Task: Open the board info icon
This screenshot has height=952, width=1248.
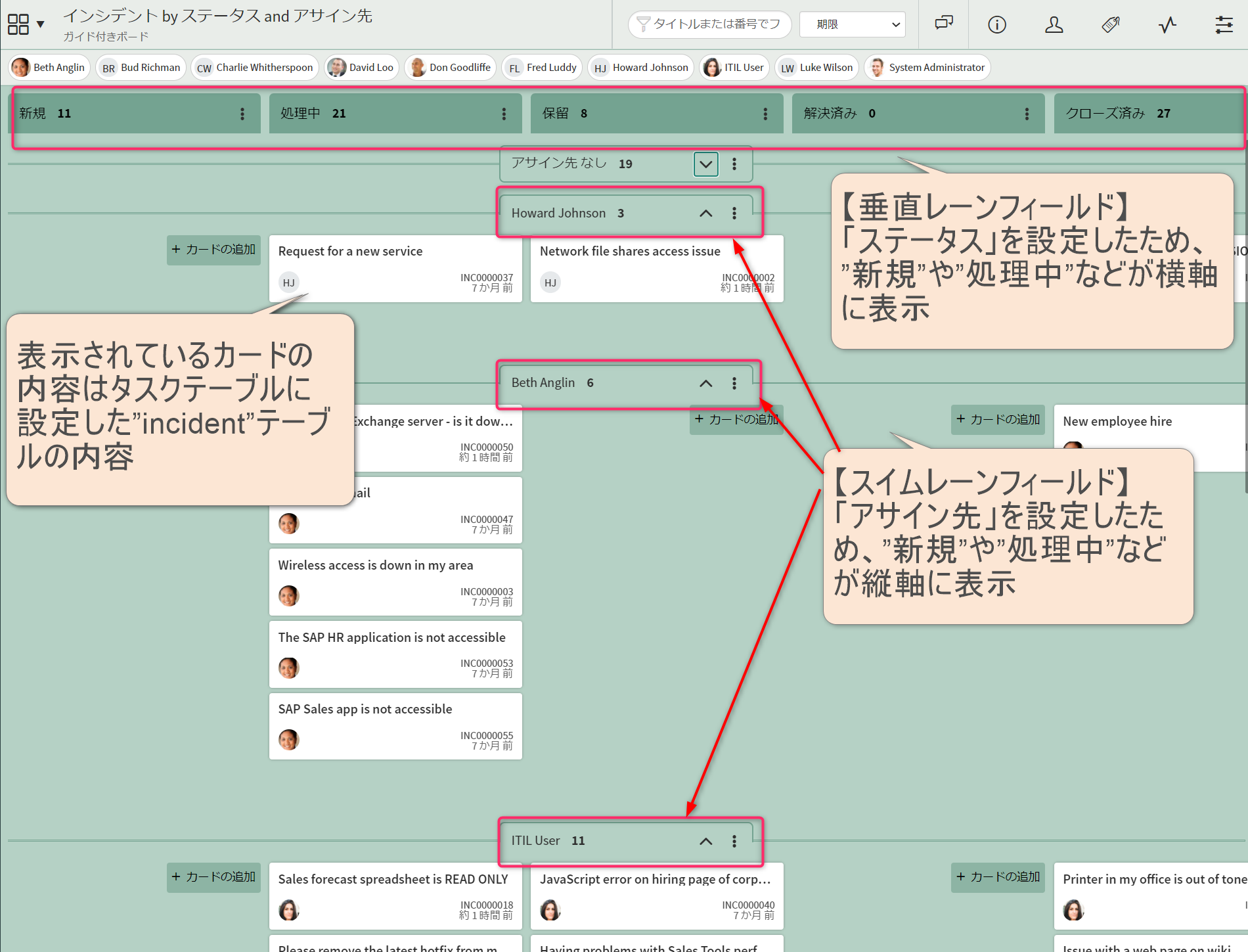Action: tap(996, 24)
